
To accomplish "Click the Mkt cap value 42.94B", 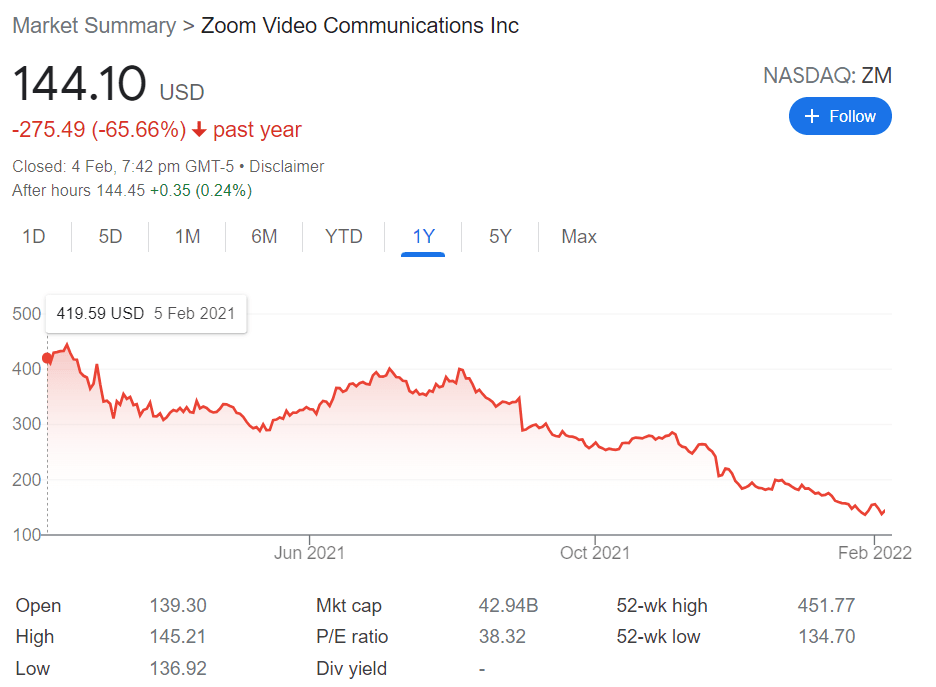I will coord(508,606).
